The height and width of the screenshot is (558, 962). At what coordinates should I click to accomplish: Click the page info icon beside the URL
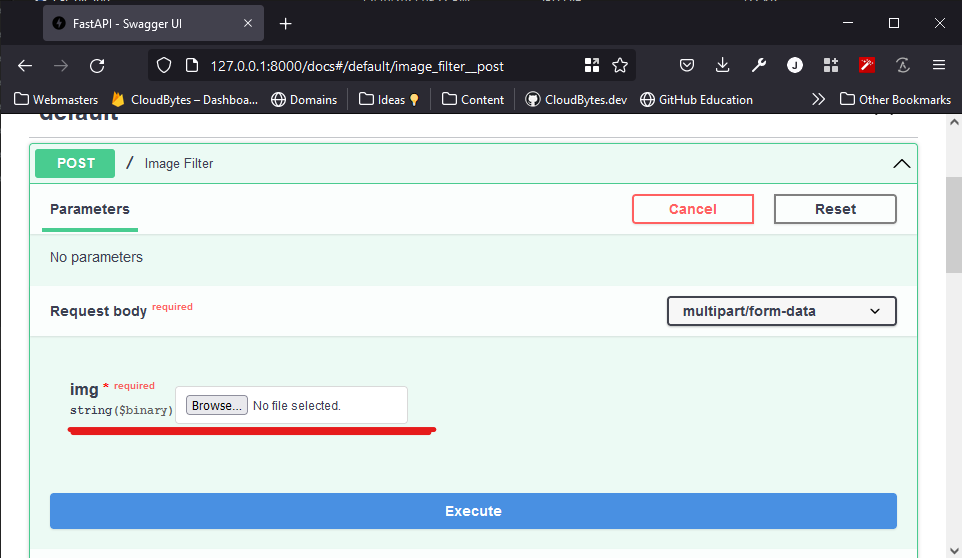pyautogui.click(x=191, y=66)
